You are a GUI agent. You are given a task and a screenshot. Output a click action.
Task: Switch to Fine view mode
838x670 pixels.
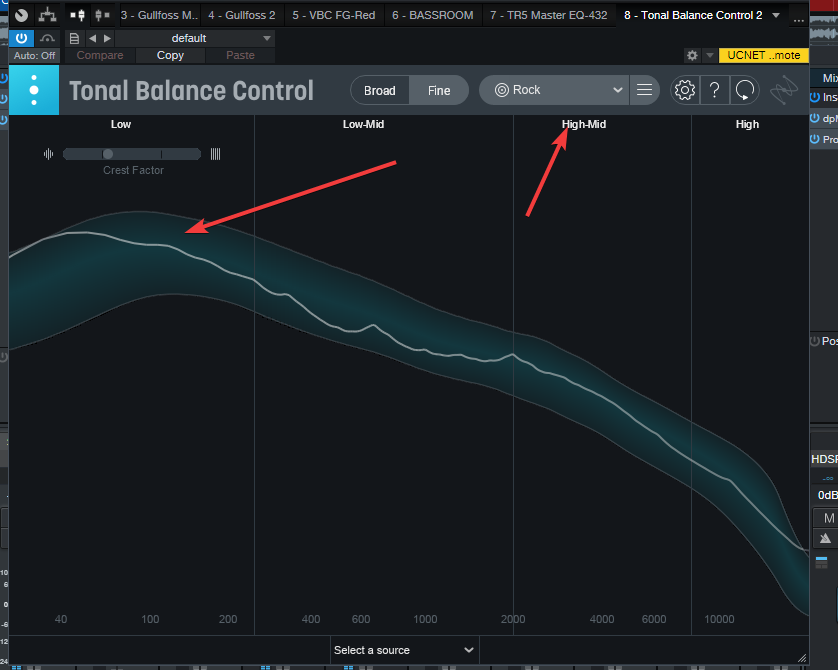click(x=439, y=90)
